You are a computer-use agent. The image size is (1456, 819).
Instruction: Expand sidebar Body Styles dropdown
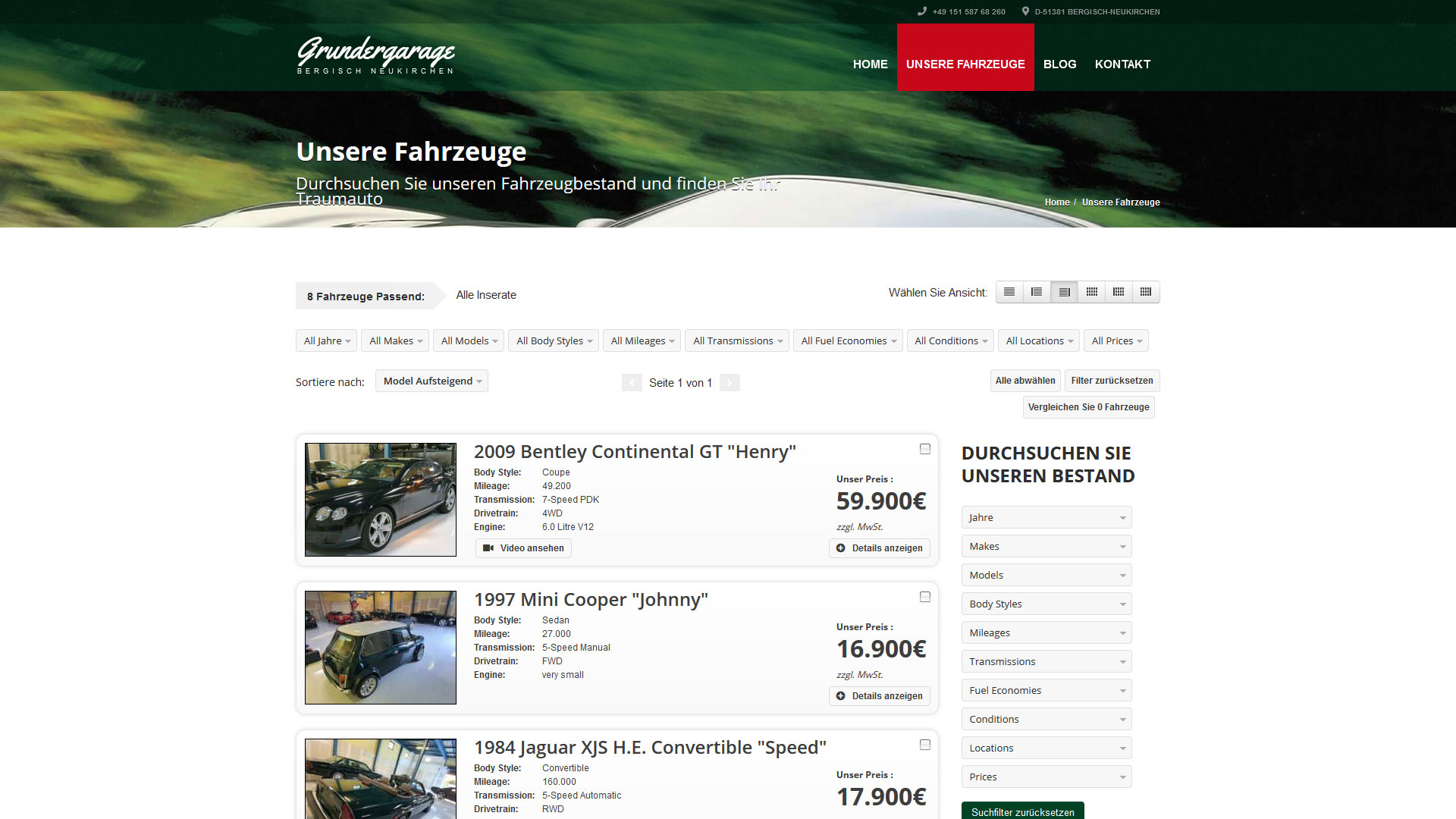coord(1046,604)
